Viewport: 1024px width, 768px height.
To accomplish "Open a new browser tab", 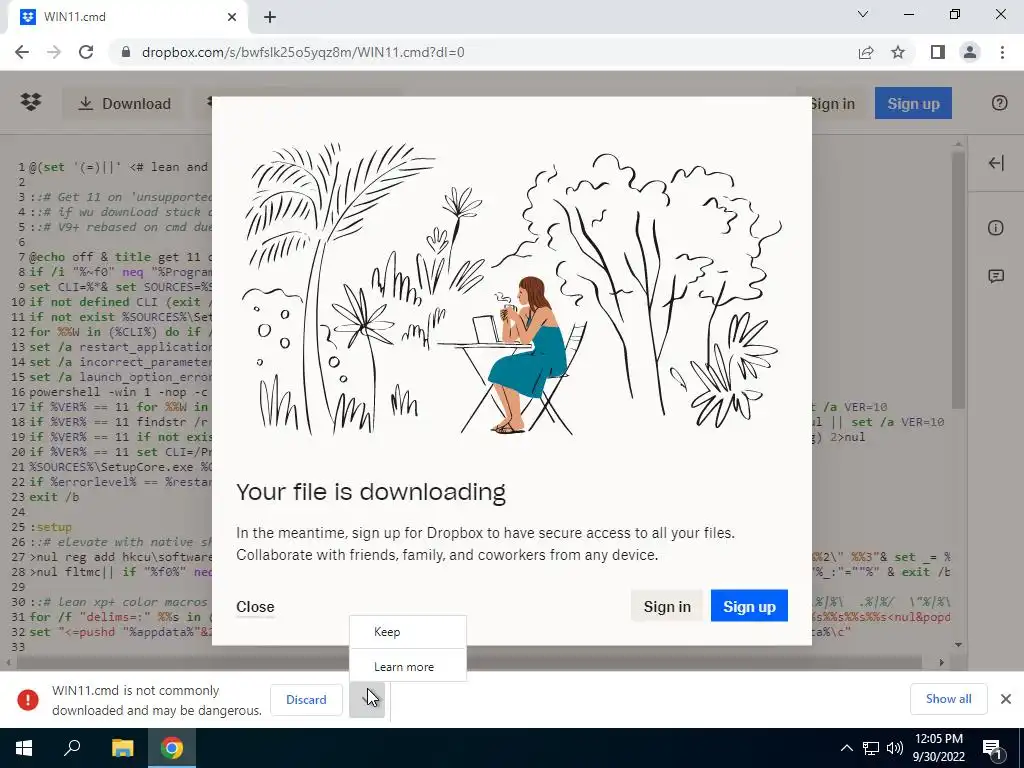I will point(270,17).
